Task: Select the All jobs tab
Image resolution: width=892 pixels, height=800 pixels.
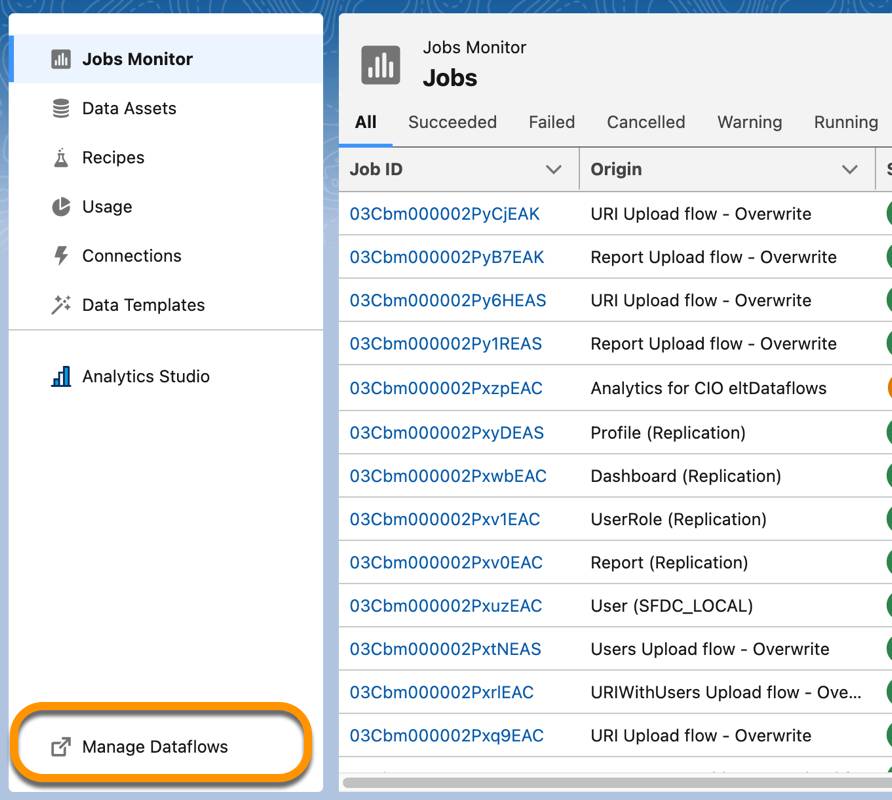Action: [x=365, y=122]
